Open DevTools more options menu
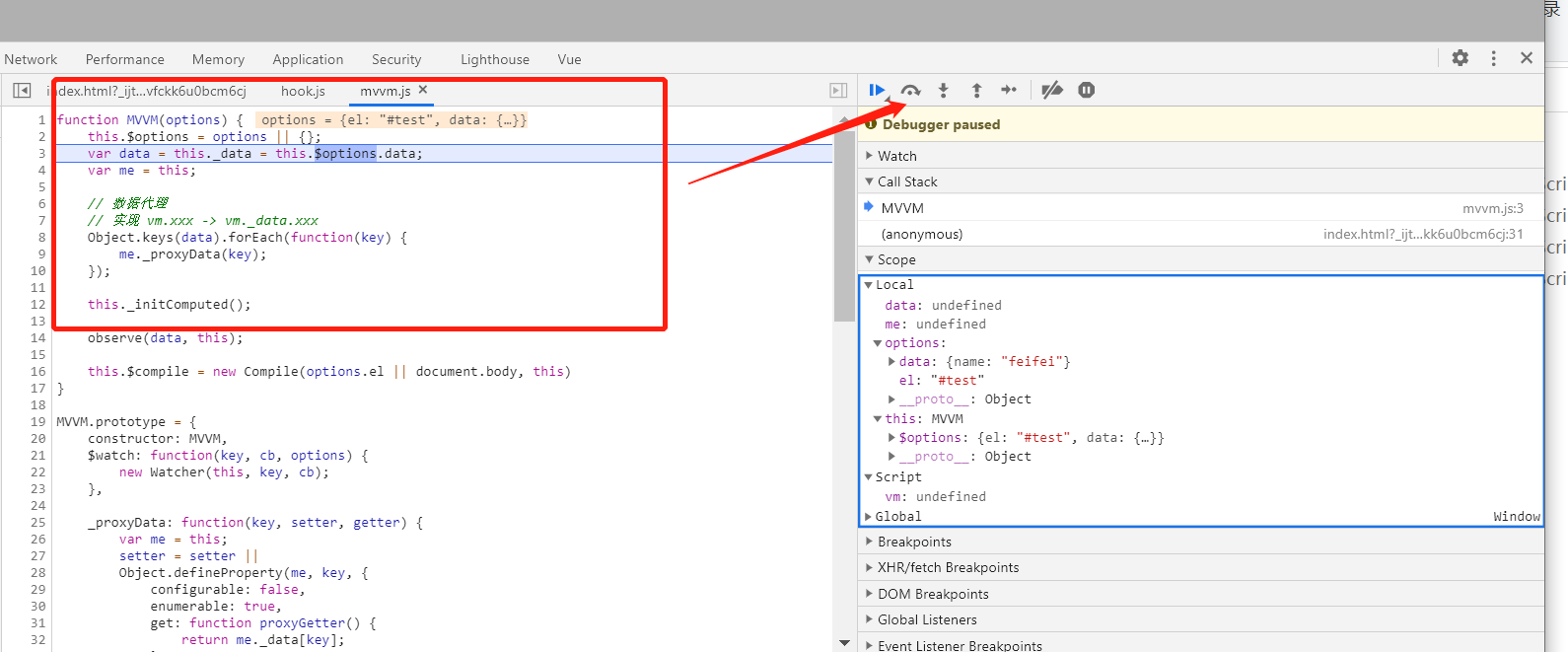1568x652 pixels. (1494, 58)
